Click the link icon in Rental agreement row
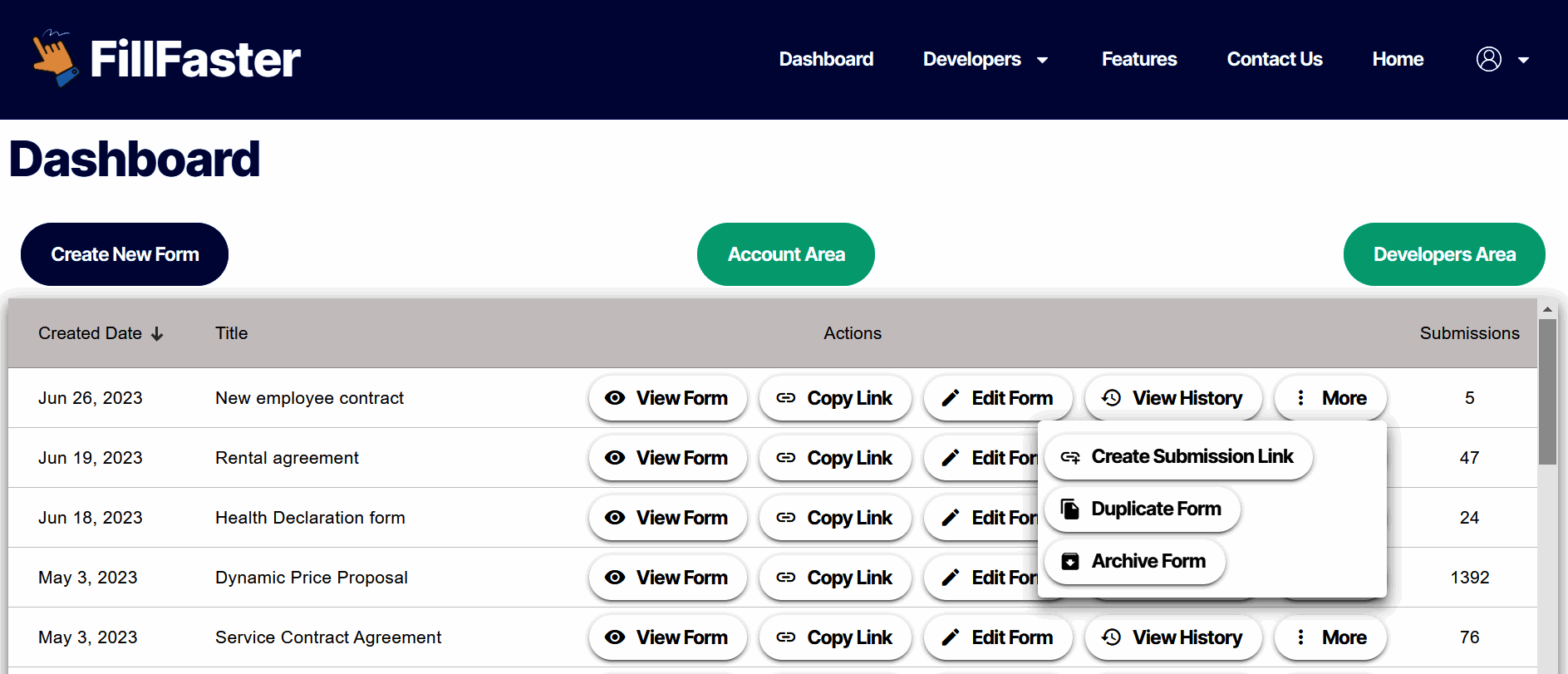1568x674 pixels. [785, 458]
